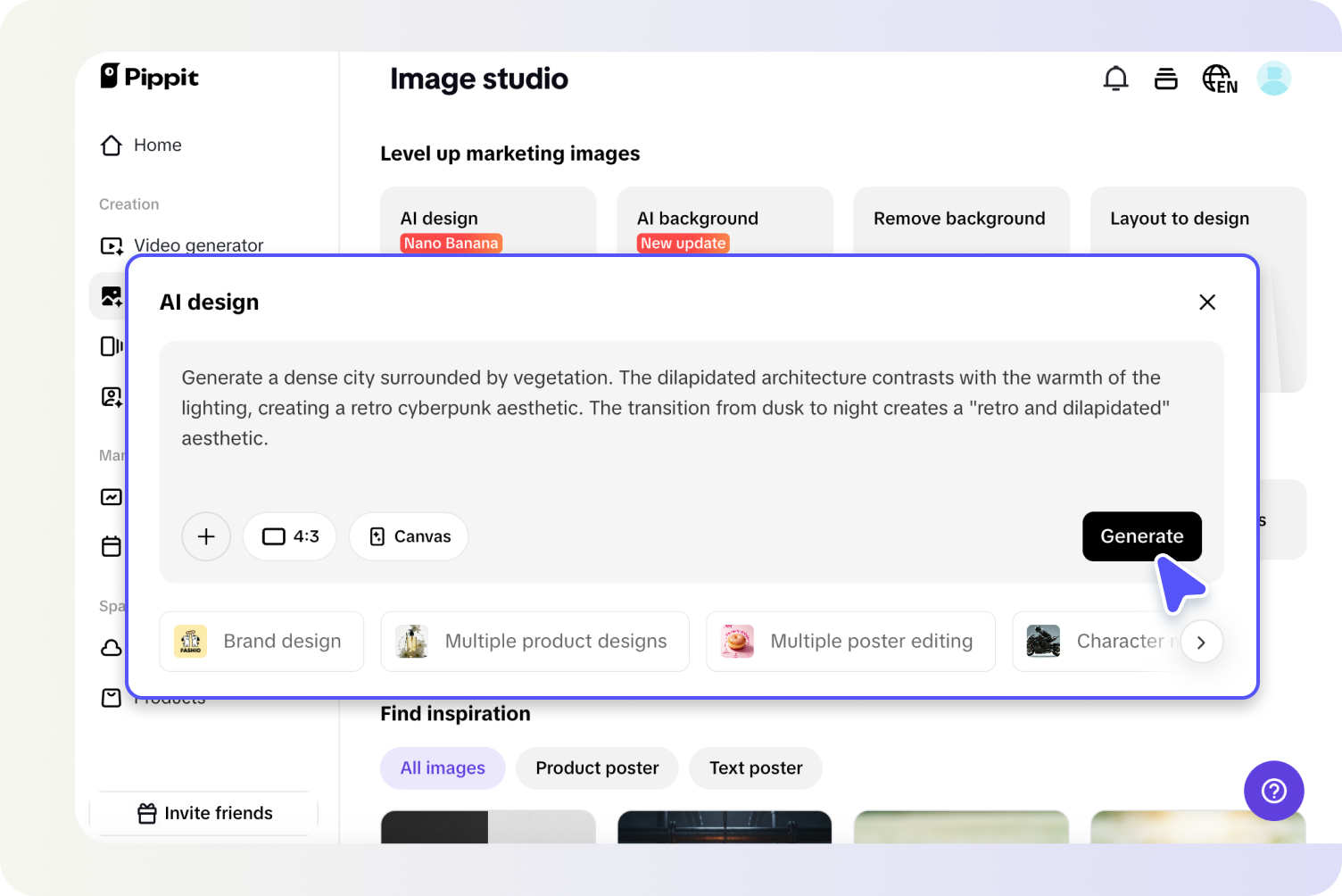Click the Generate button
The height and width of the screenshot is (896, 1342).
[1141, 536]
